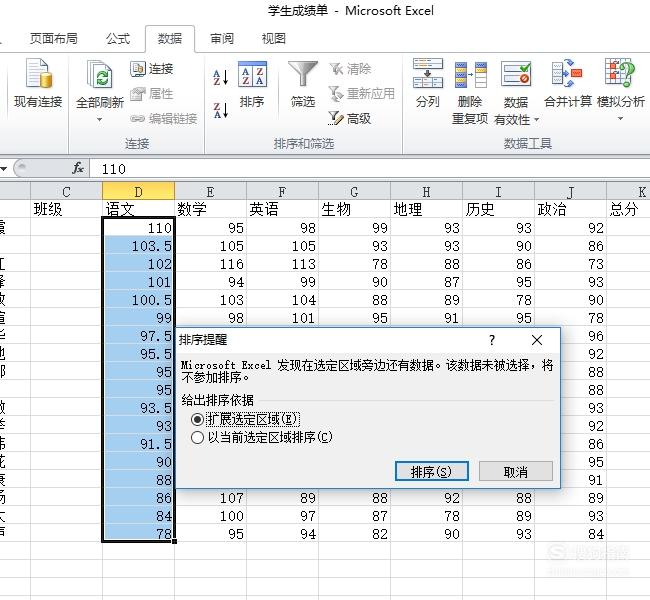The height and width of the screenshot is (600, 650).
Task: Select the 扩展选定区域(E) radio option
Action: coord(197,420)
